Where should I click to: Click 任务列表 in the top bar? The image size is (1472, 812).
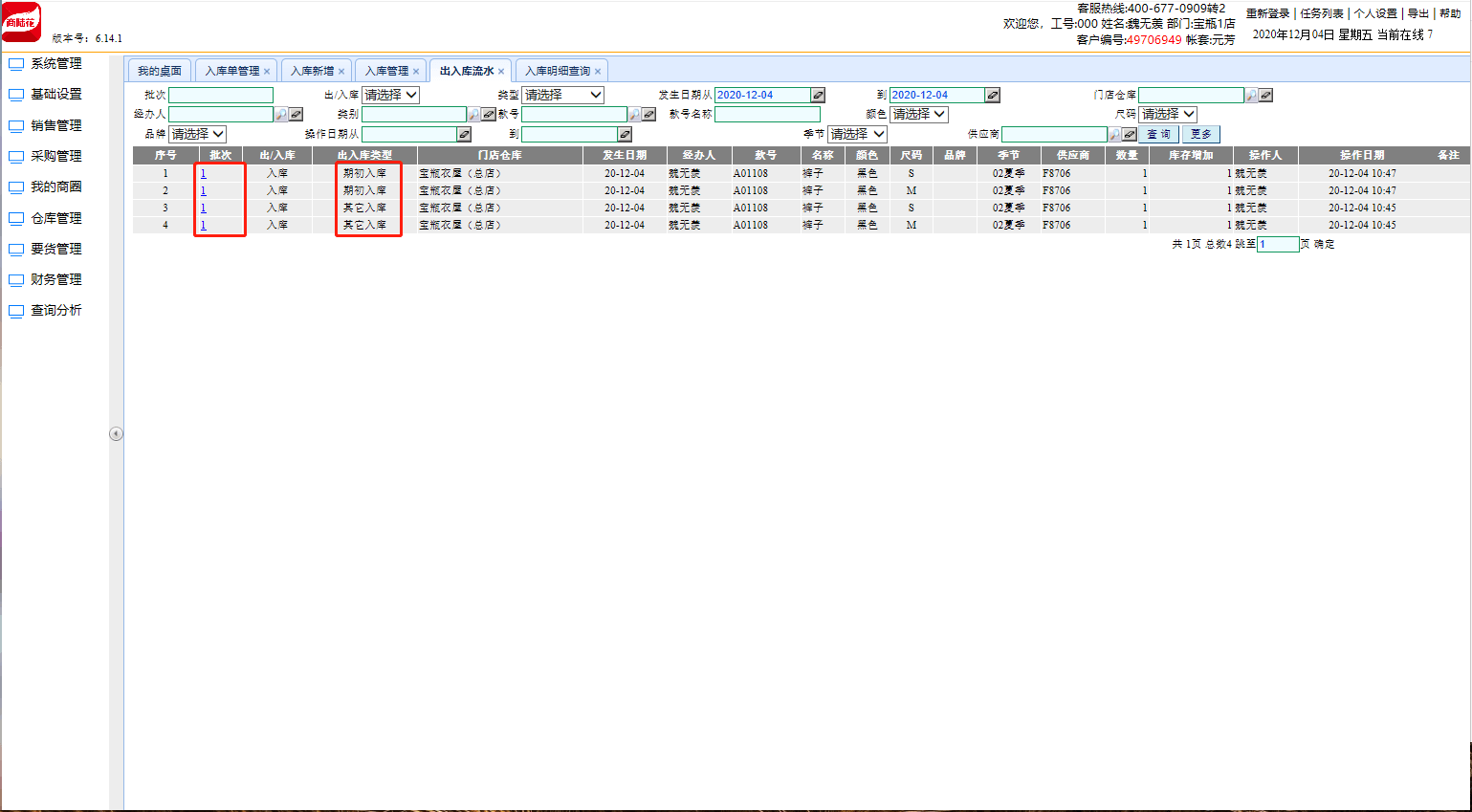[x=1322, y=13]
